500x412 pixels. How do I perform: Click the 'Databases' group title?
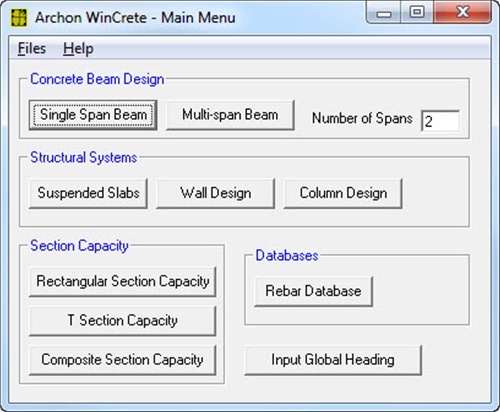[287, 256]
